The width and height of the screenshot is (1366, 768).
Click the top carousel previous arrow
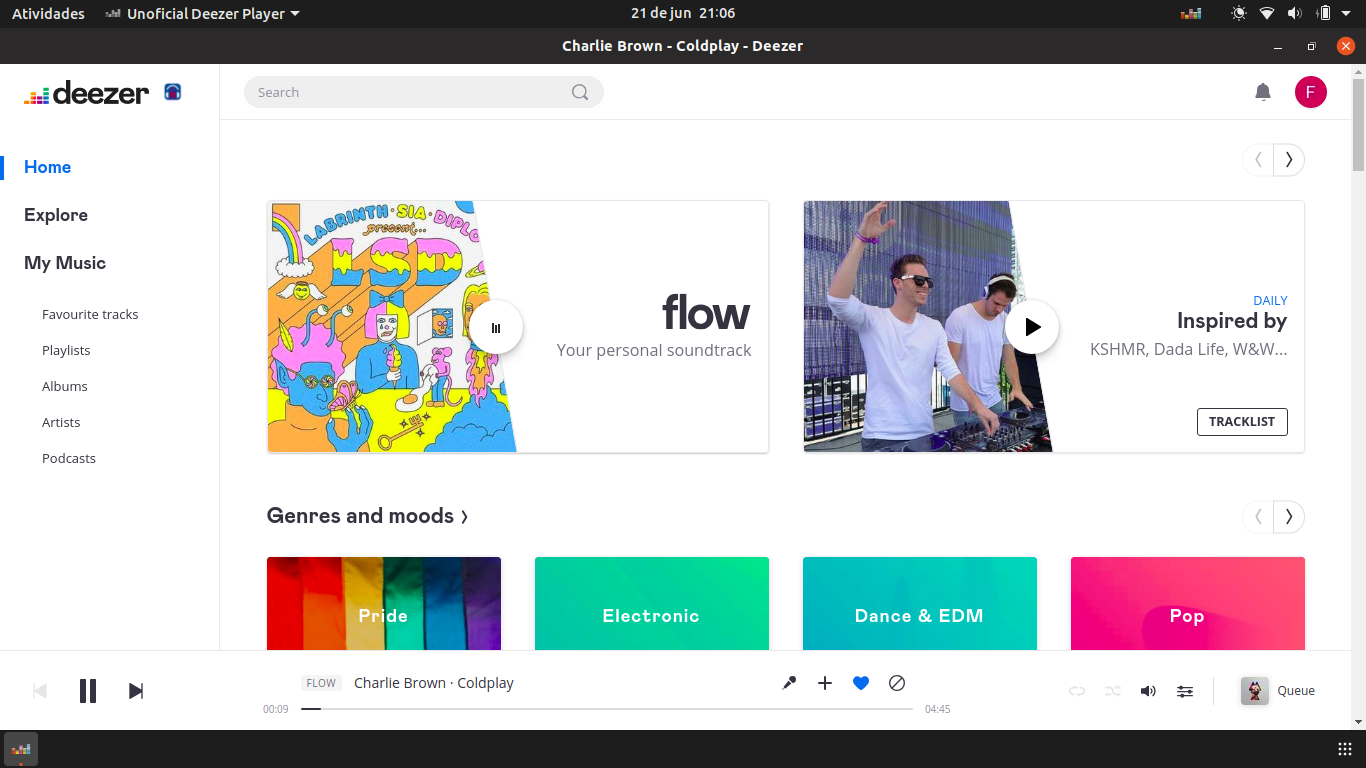pos(1258,160)
